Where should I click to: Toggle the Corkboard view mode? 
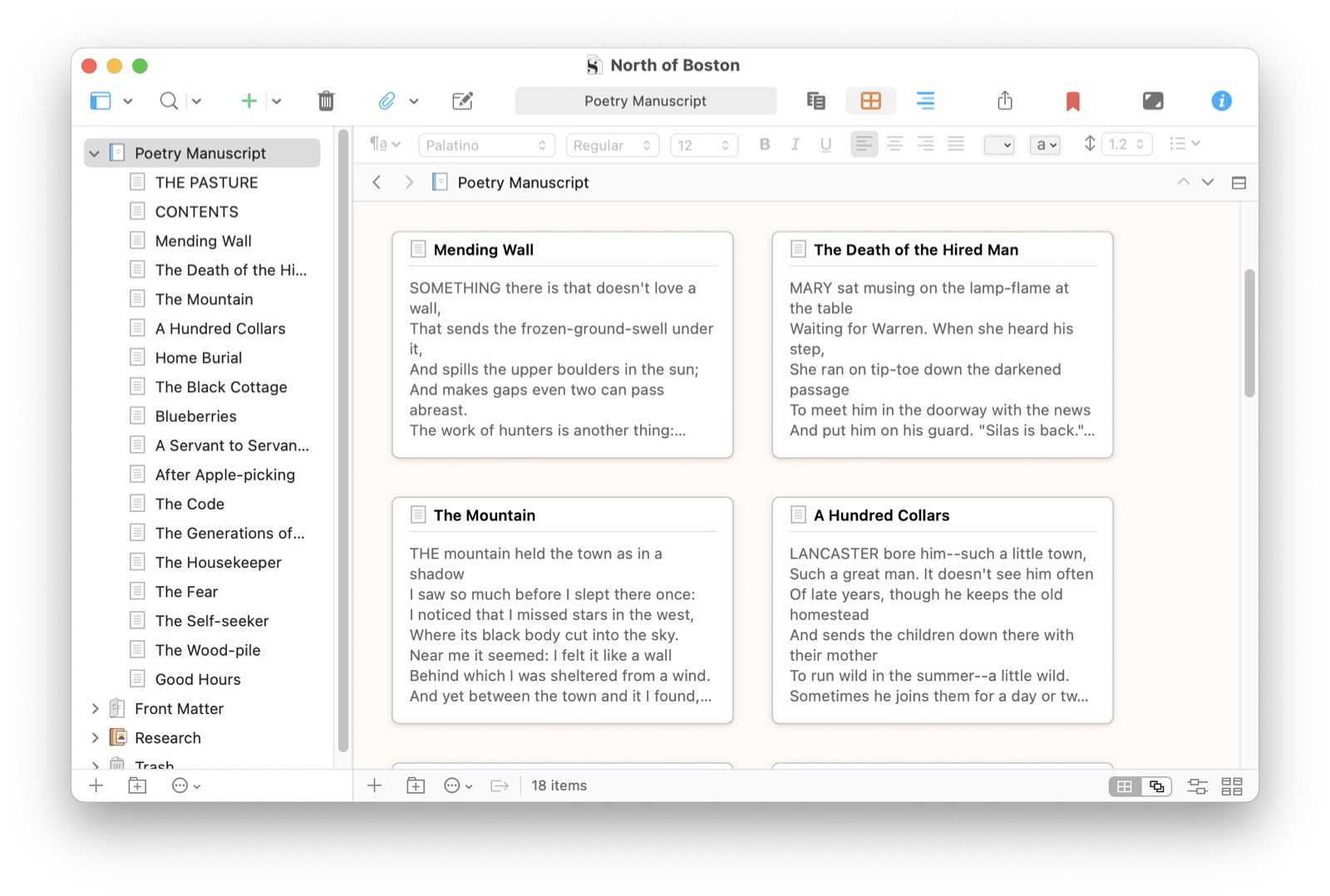[x=870, y=101]
